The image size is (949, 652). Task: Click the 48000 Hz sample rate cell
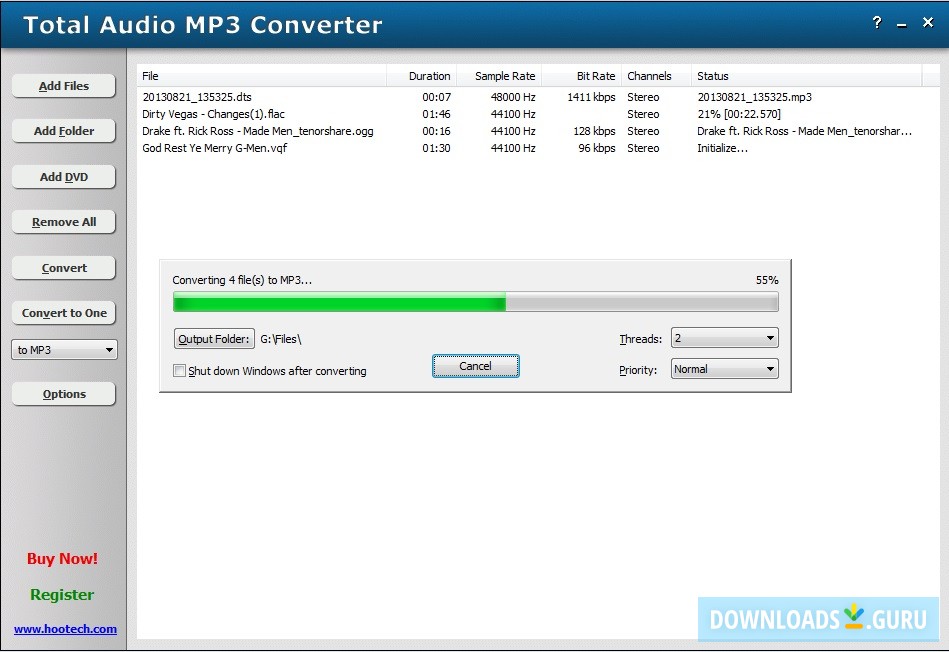(x=513, y=97)
